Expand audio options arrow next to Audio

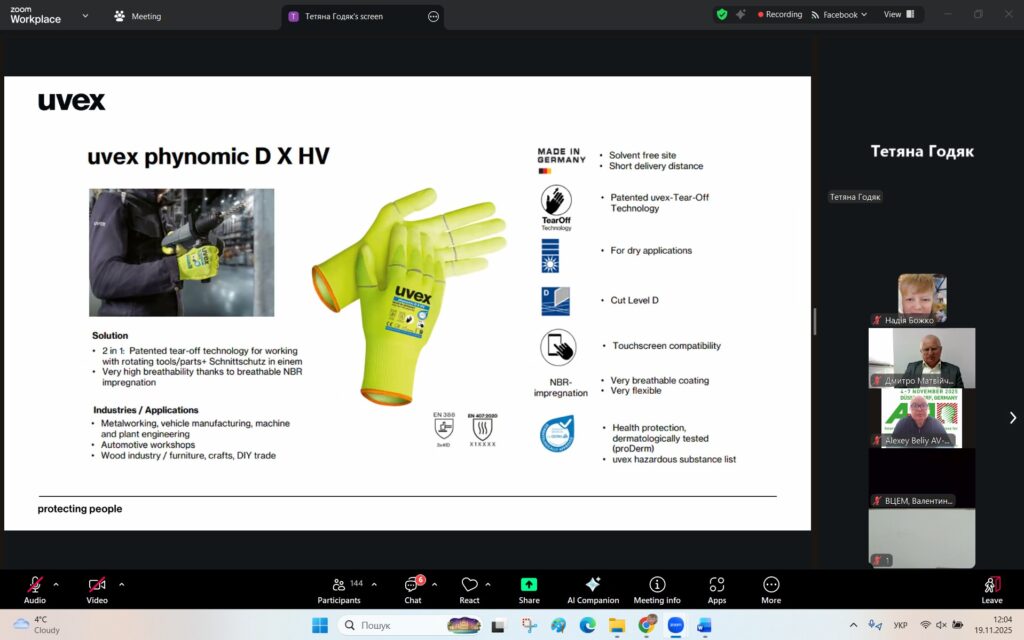56,584
